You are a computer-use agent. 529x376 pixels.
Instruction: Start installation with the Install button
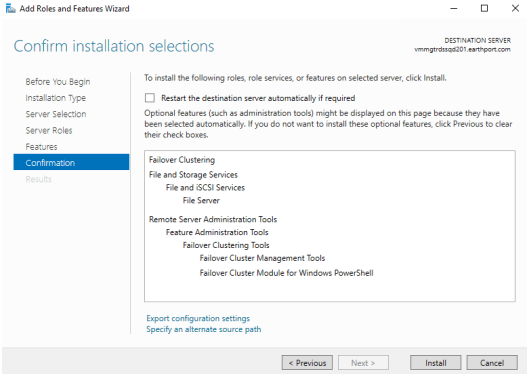[x=436, y=363]
